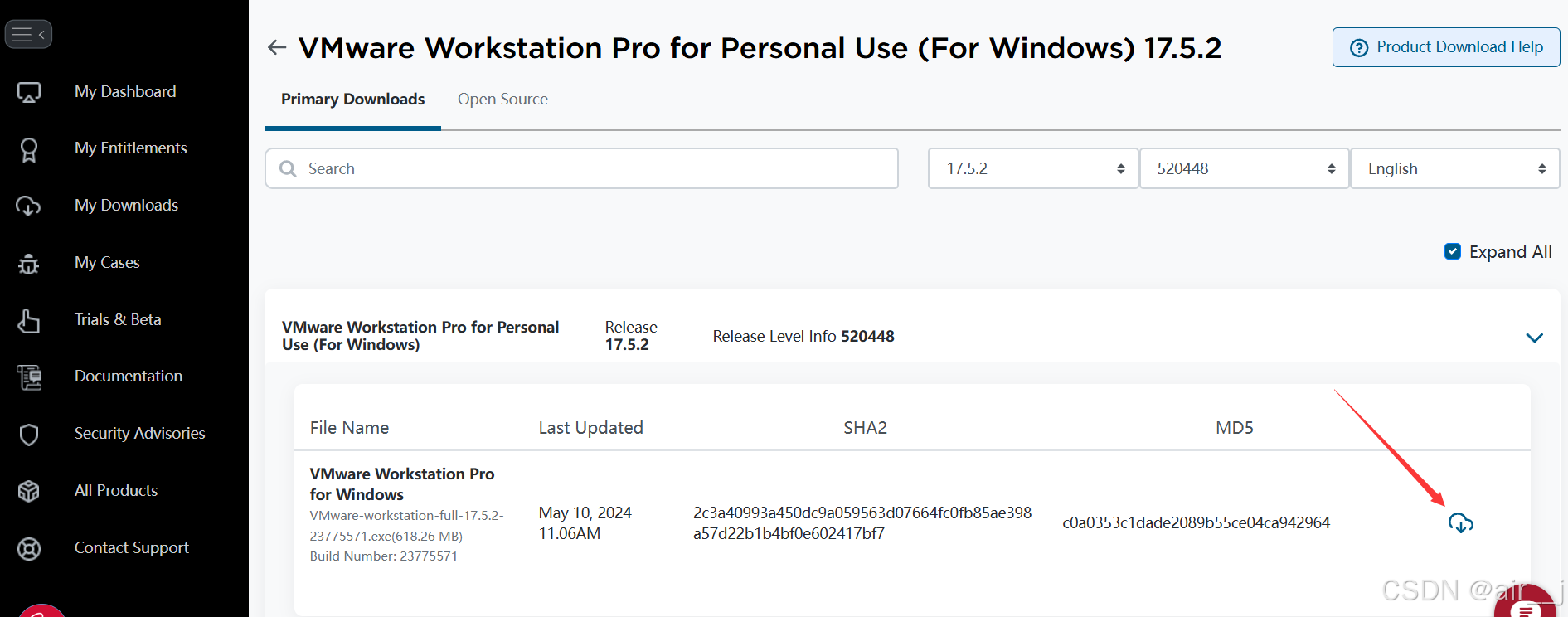This screenshot has width=1568, height=617.
Task: Click the Release 17.5.2 label
Action: 631,336
